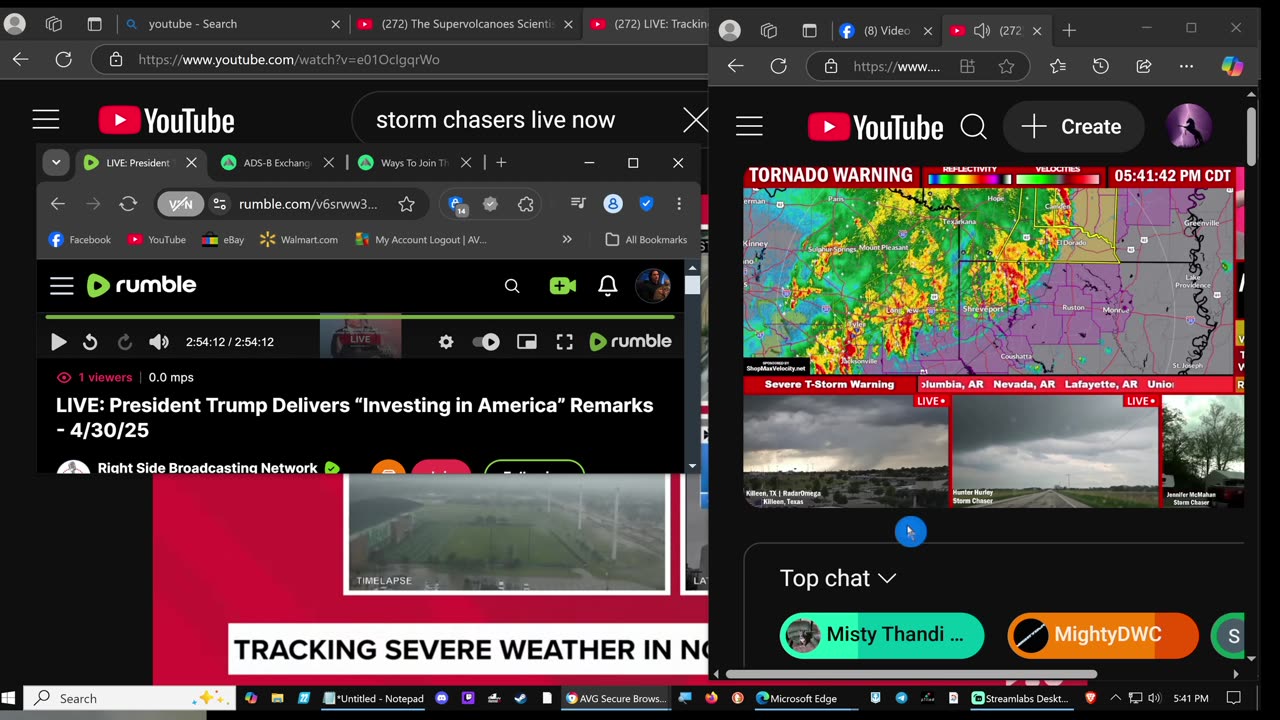Open new tab in AVG browser
Viewport: 1280px width, 720px height.
(501, 162)
